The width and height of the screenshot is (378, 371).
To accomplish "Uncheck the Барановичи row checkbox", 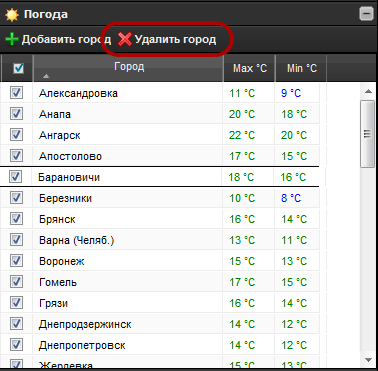I will click(15, 177).
